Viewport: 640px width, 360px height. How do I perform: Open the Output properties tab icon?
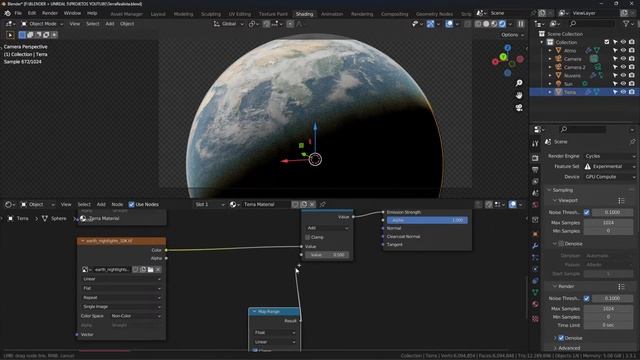click(535, 170)
